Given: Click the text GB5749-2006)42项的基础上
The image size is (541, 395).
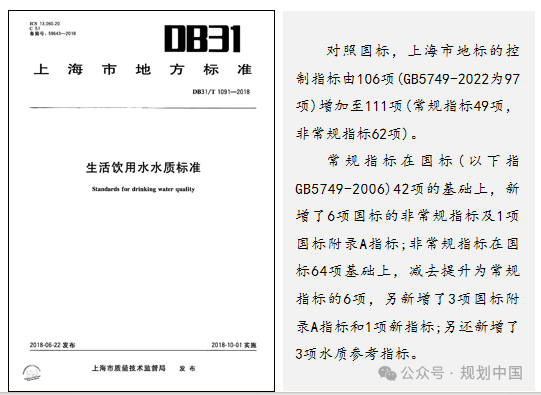Looking at the screenshot, I should coord(391,189).
